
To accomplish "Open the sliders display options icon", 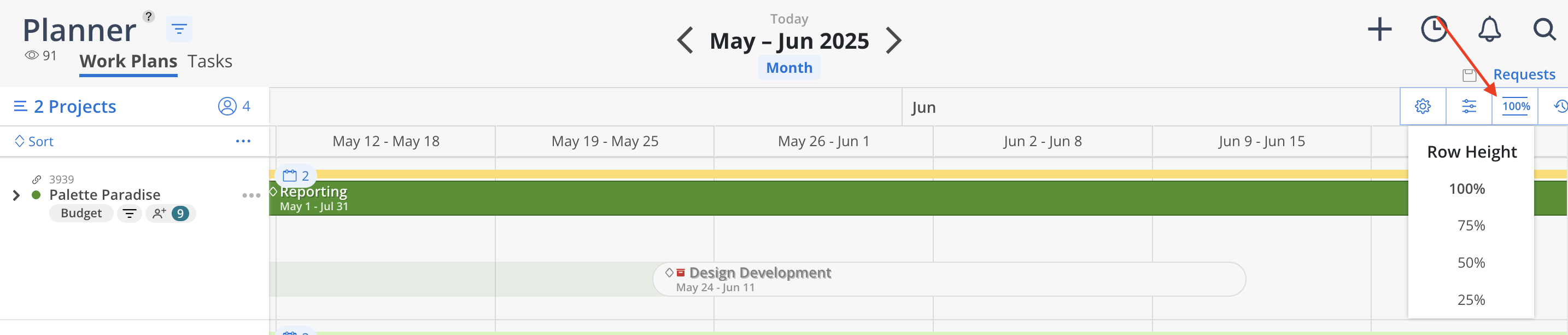I will (1469, 107).
